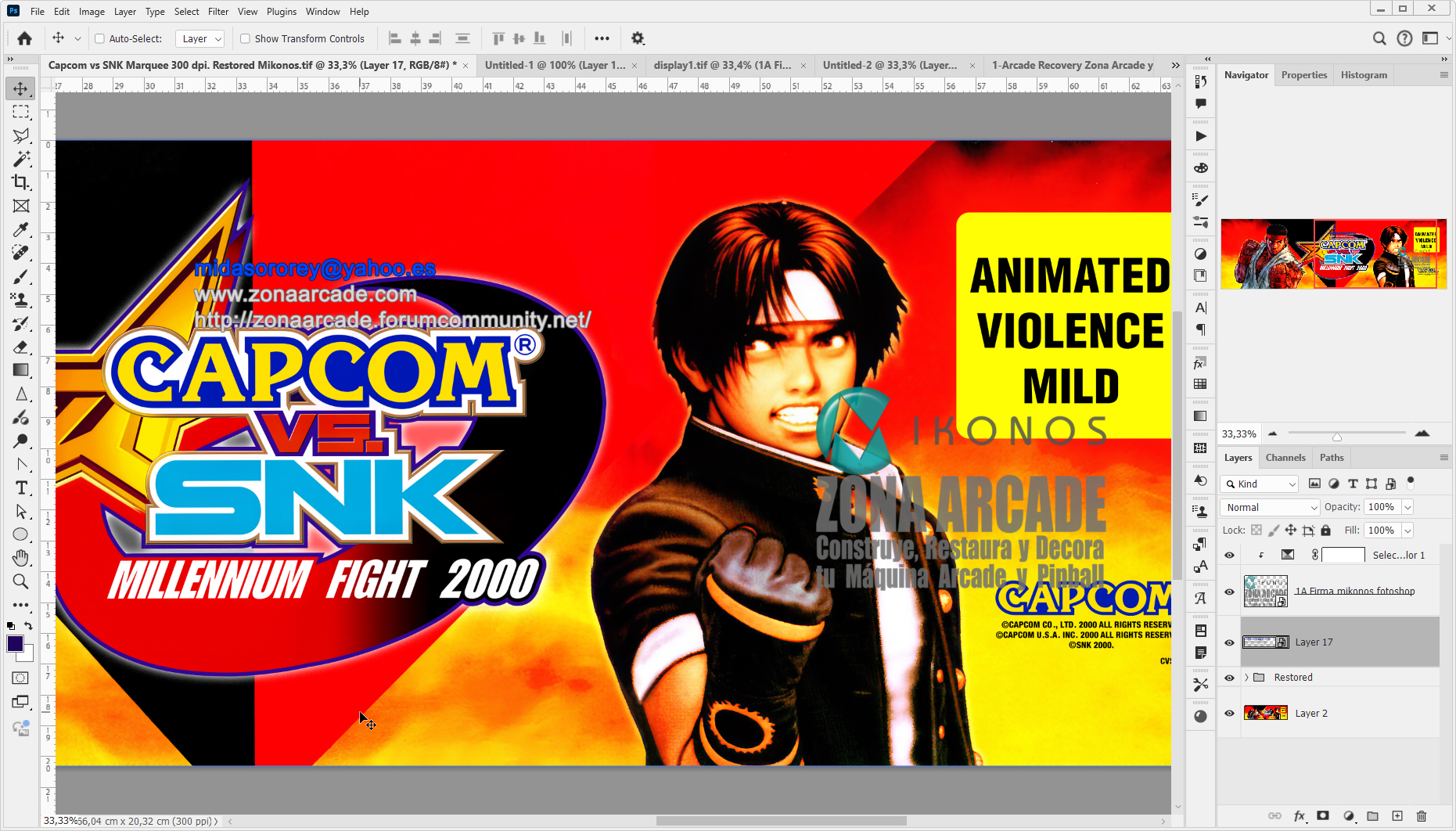This screenshot has height=831, width=1456.
Task: Select the Pen tool
Action: click(21, 464)
